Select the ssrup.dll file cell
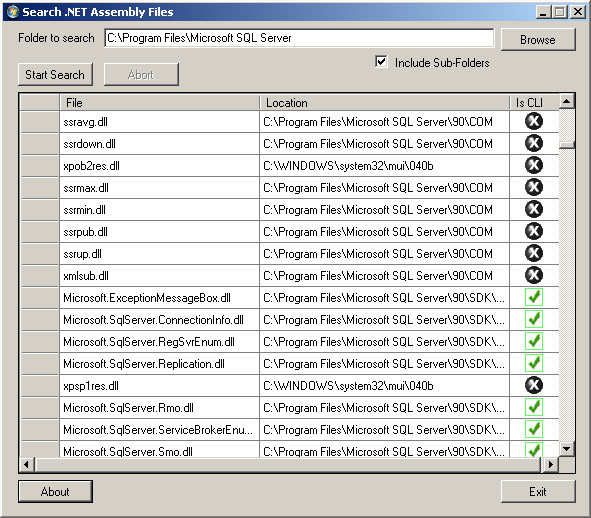This screenshot has width=591, height=518. (159, 253)
